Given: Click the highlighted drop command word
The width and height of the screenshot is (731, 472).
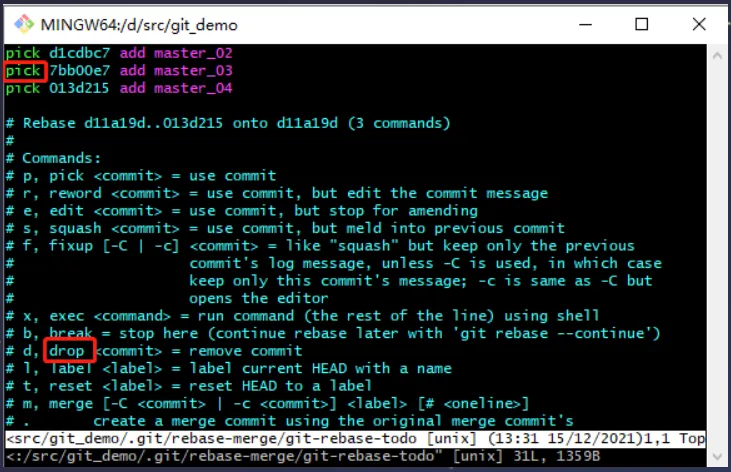Looking at the screenshot, I should (67, 351).
